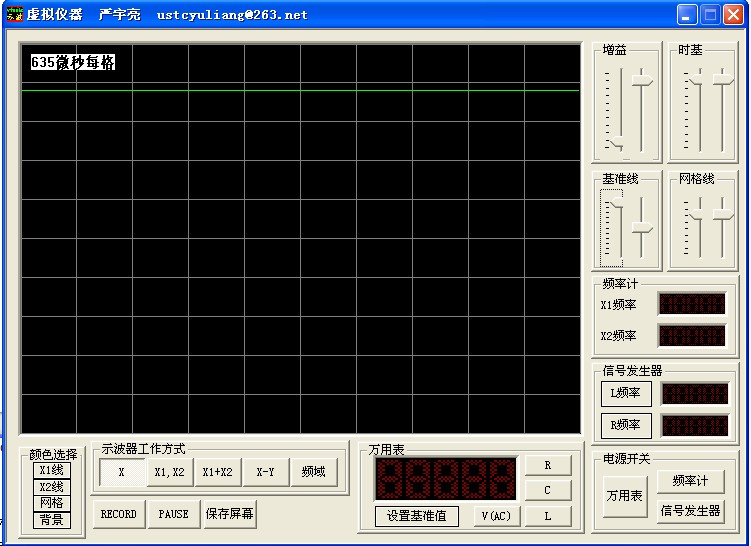Click the application icon in the title bar
The width and height of the screenshot is (751, 546).
13,14
